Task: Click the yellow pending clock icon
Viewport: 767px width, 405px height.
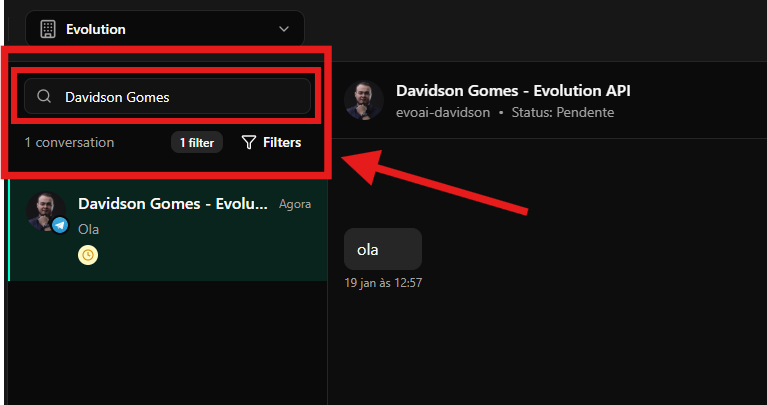Action: coord(88,255)
